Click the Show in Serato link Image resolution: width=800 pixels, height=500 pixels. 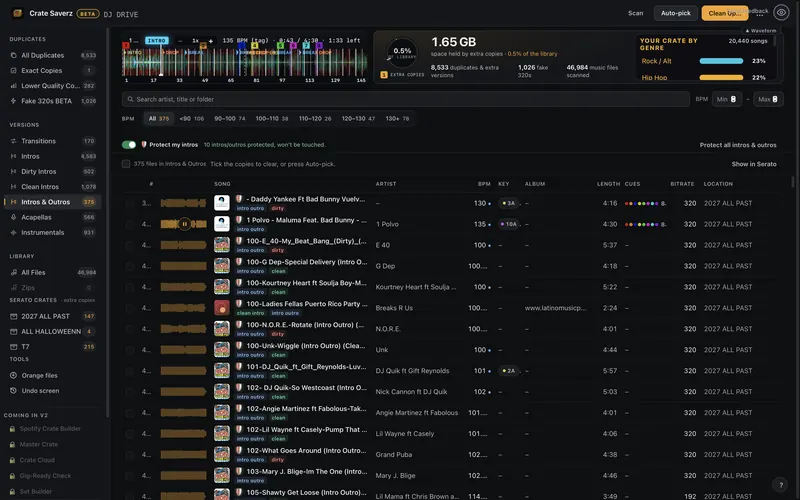(754, 164)
